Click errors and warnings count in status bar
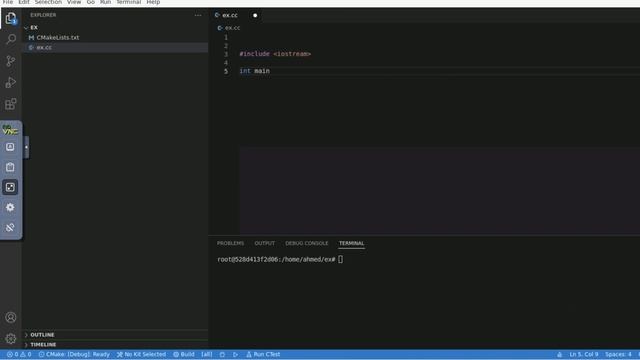This screenshot has width=640, height=360. point(19,354)
